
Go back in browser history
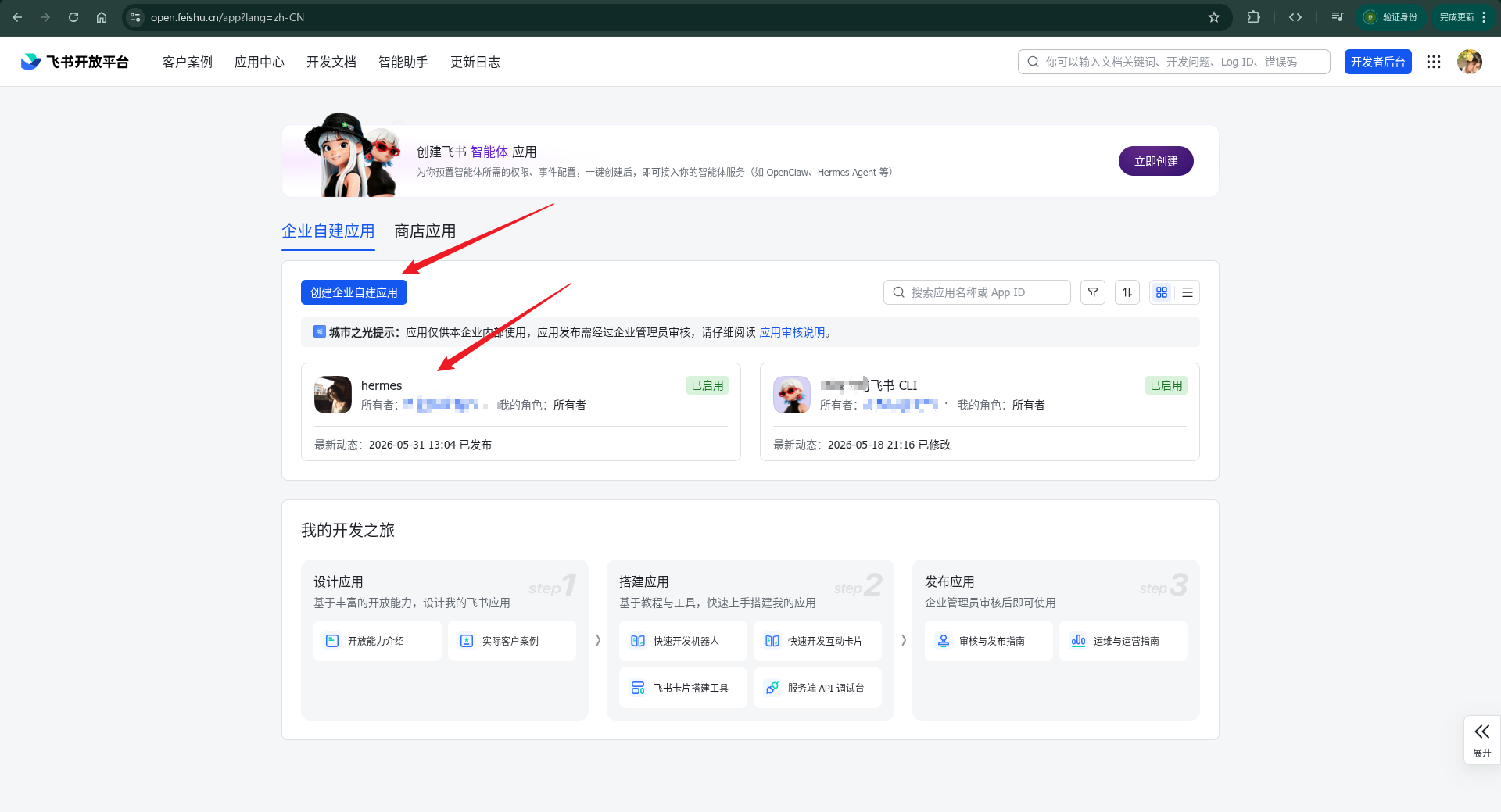[x=17, y=17]
